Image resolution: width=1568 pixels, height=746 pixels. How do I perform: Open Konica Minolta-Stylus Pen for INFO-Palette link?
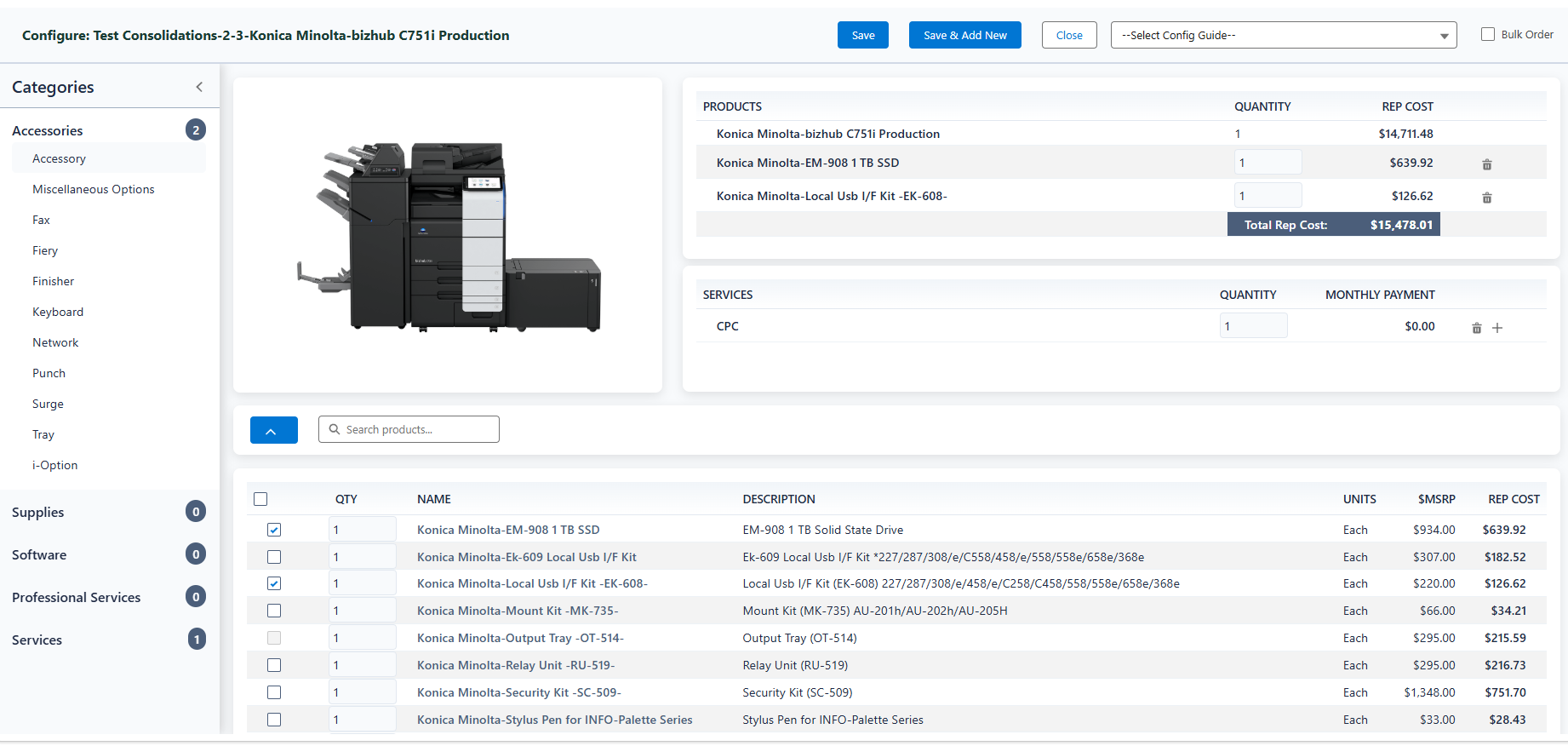555,720
